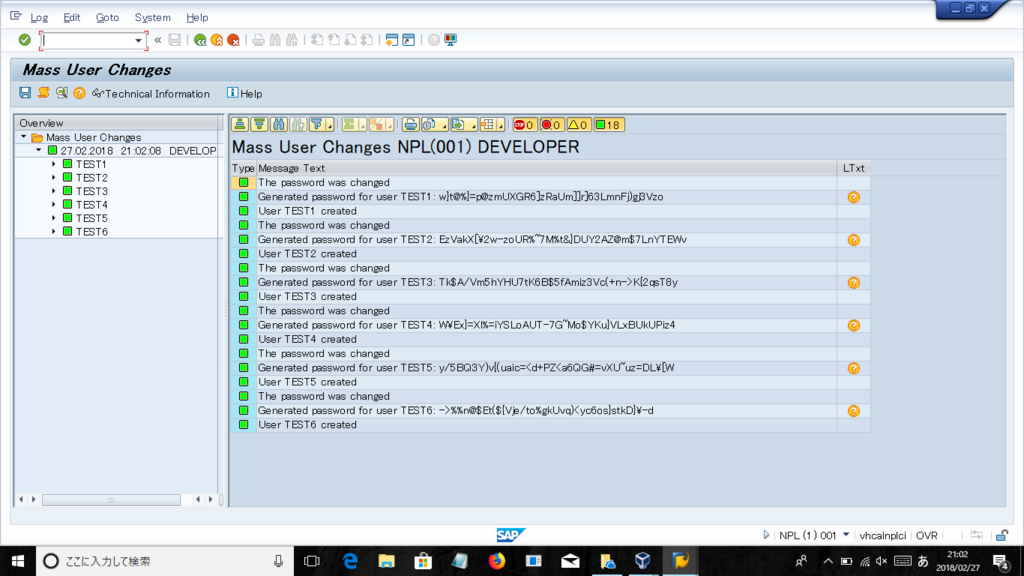Image resolution: width=1024 pixels, height=576 pixels.
Task: Click the orange question mark help icon
Action: tap(80, 93)
